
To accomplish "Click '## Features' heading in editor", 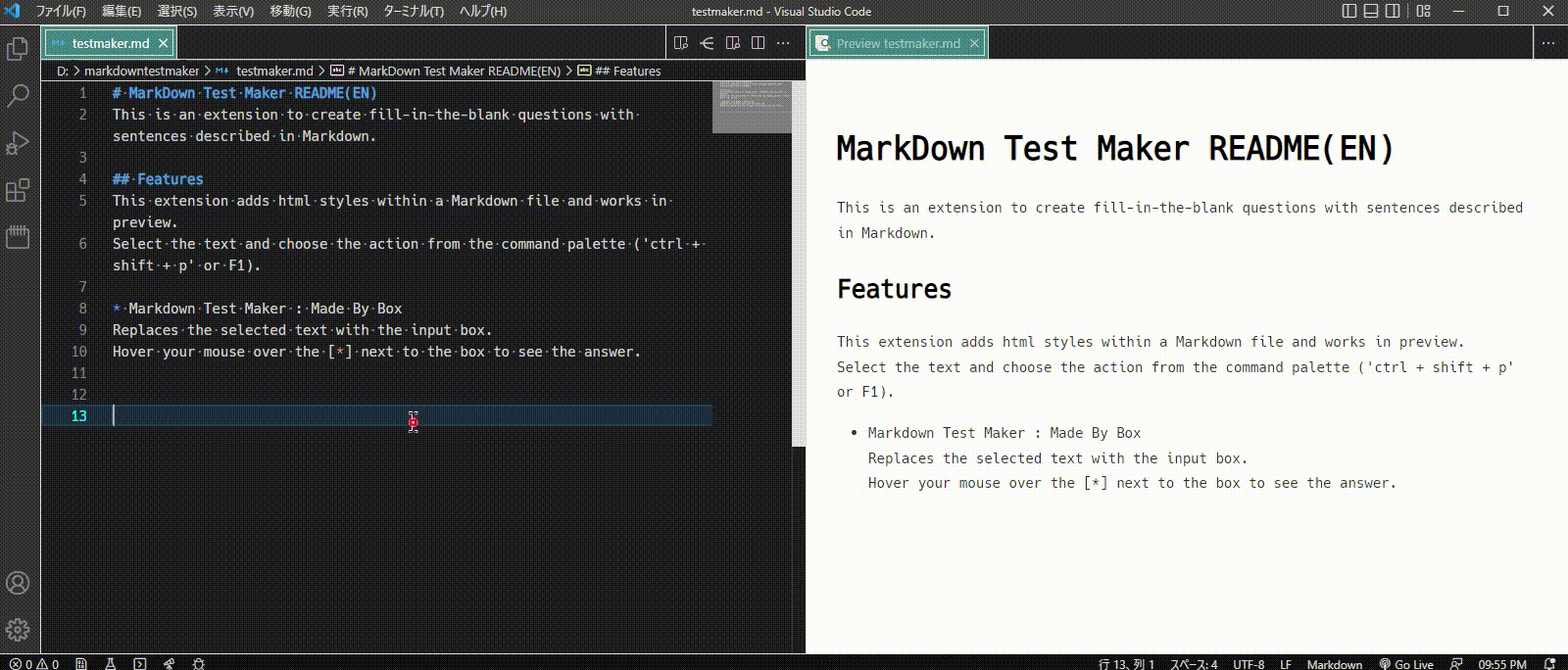I will coord(158,178).
